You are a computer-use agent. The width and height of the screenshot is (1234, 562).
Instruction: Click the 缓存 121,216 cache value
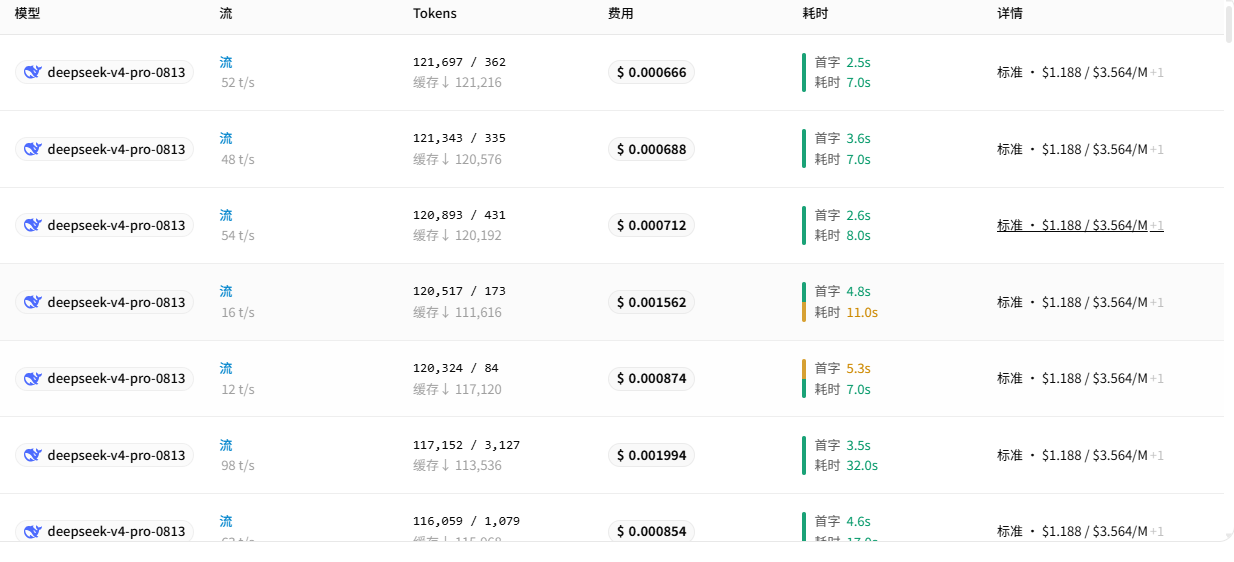457,83
